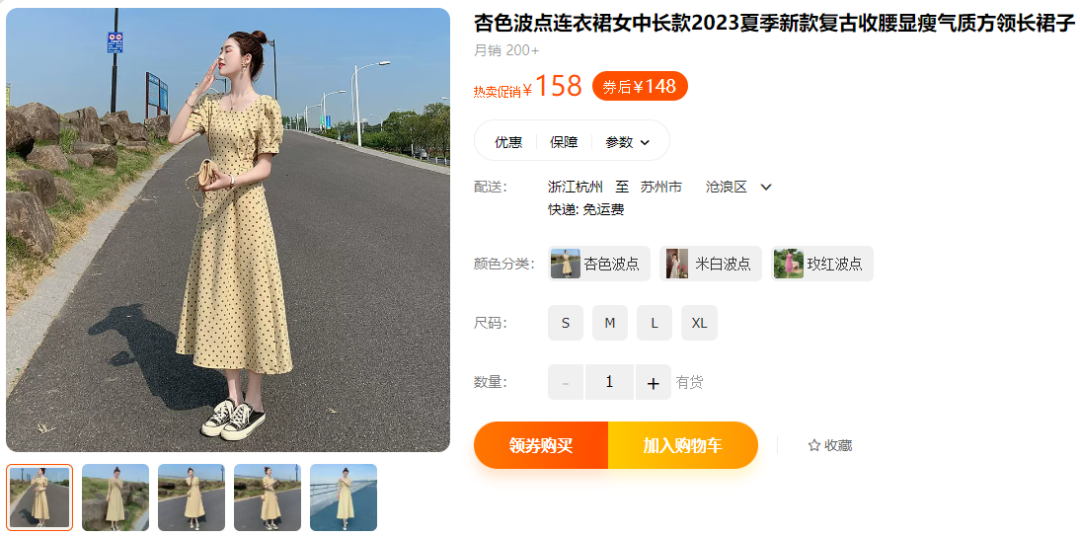
Task: Open the 优惠 tab
Action: (508, 143)
